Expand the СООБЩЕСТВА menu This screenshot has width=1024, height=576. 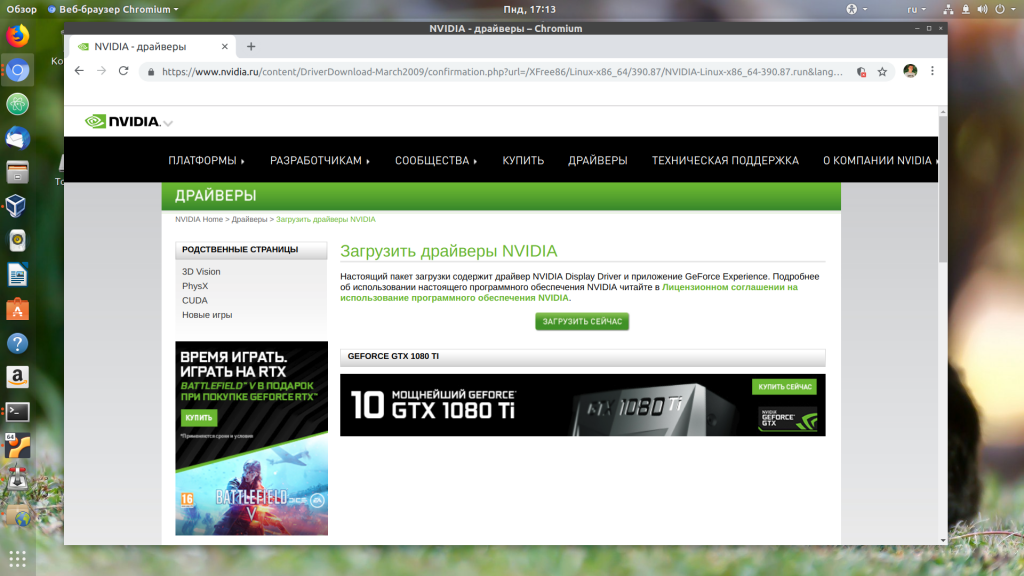pos(436,161)
